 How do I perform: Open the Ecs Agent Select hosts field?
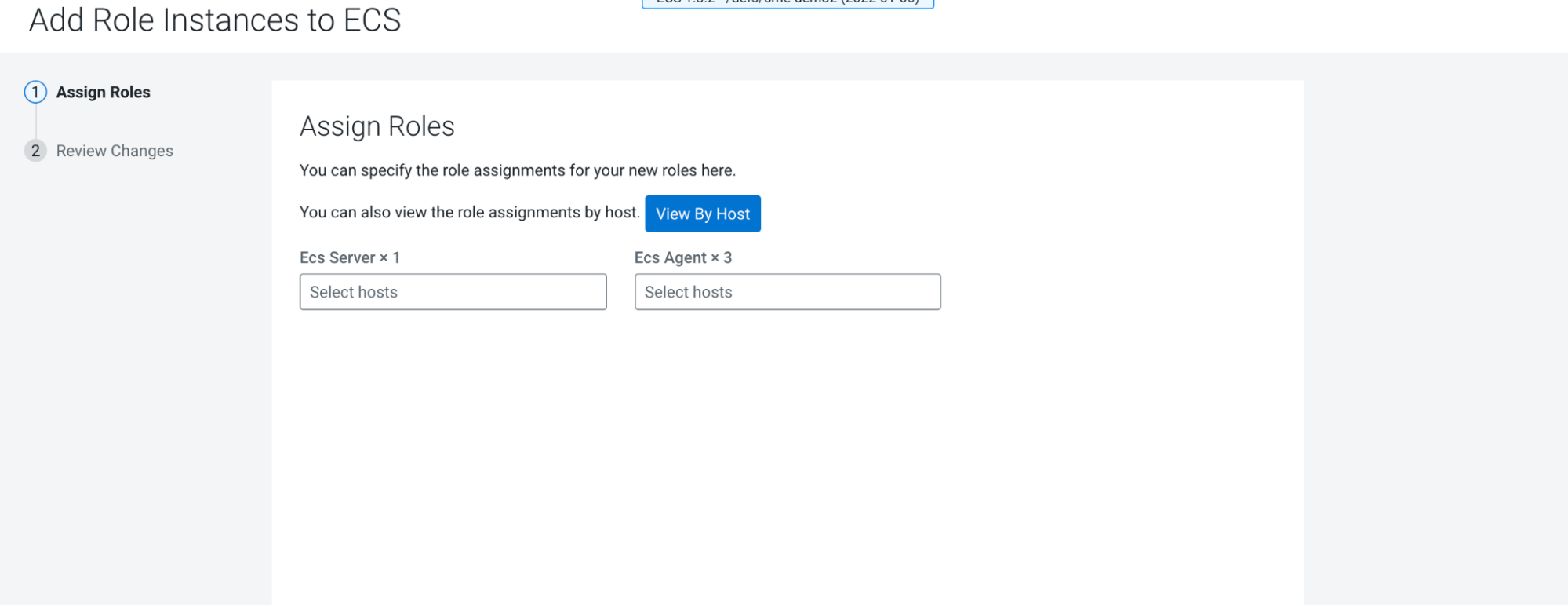coord(787,292)
